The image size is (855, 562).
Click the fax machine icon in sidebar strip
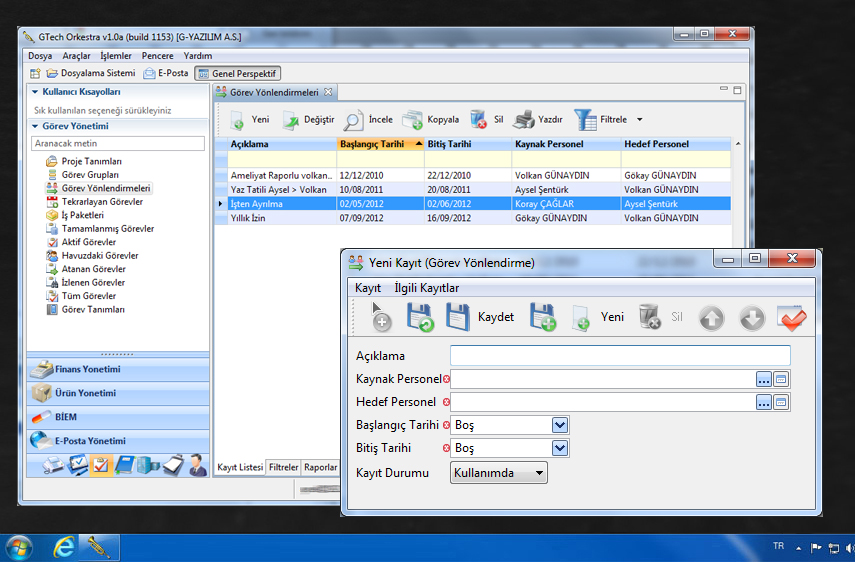tap(53, 464)
